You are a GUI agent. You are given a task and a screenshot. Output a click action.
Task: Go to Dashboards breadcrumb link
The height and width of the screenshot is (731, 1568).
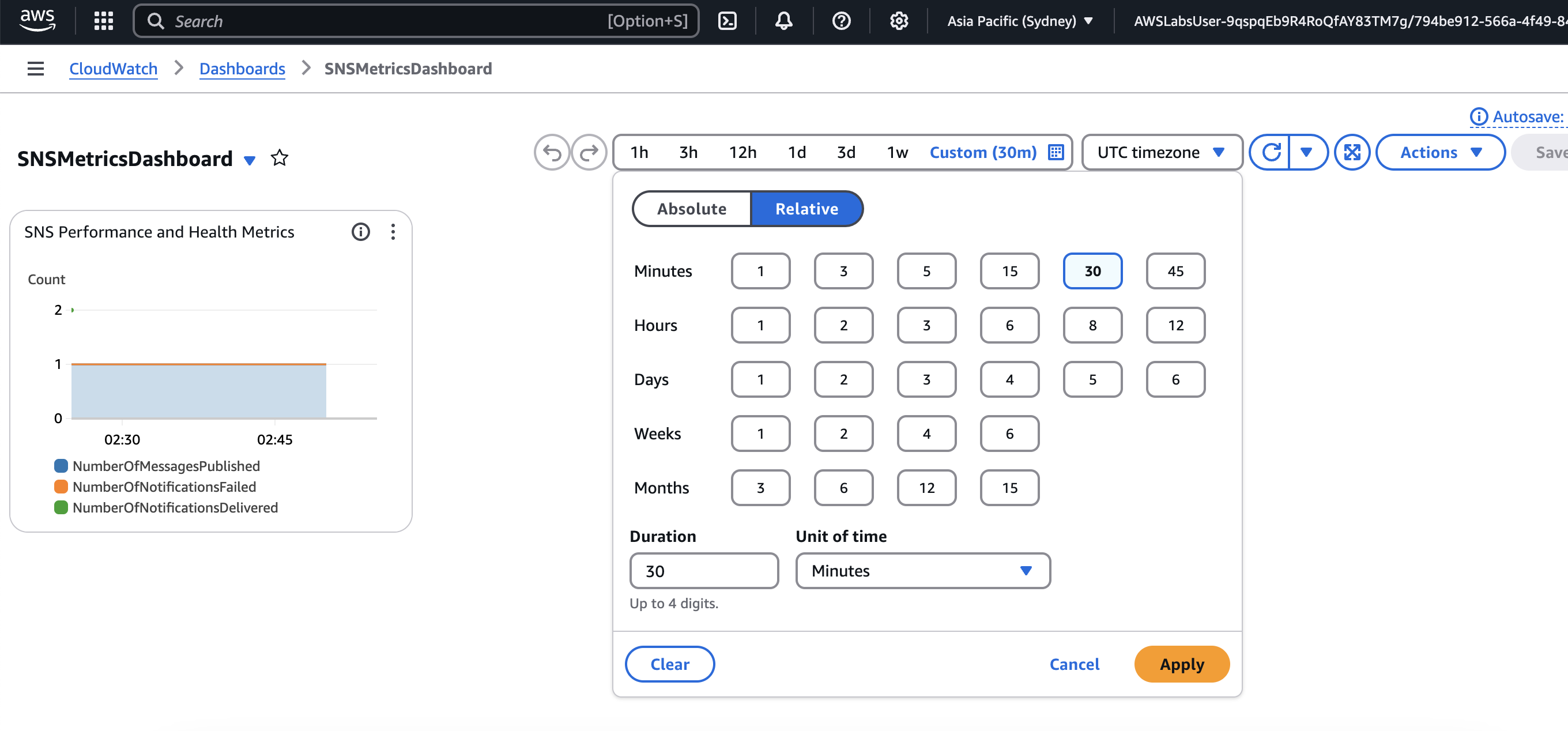[242, 69]
